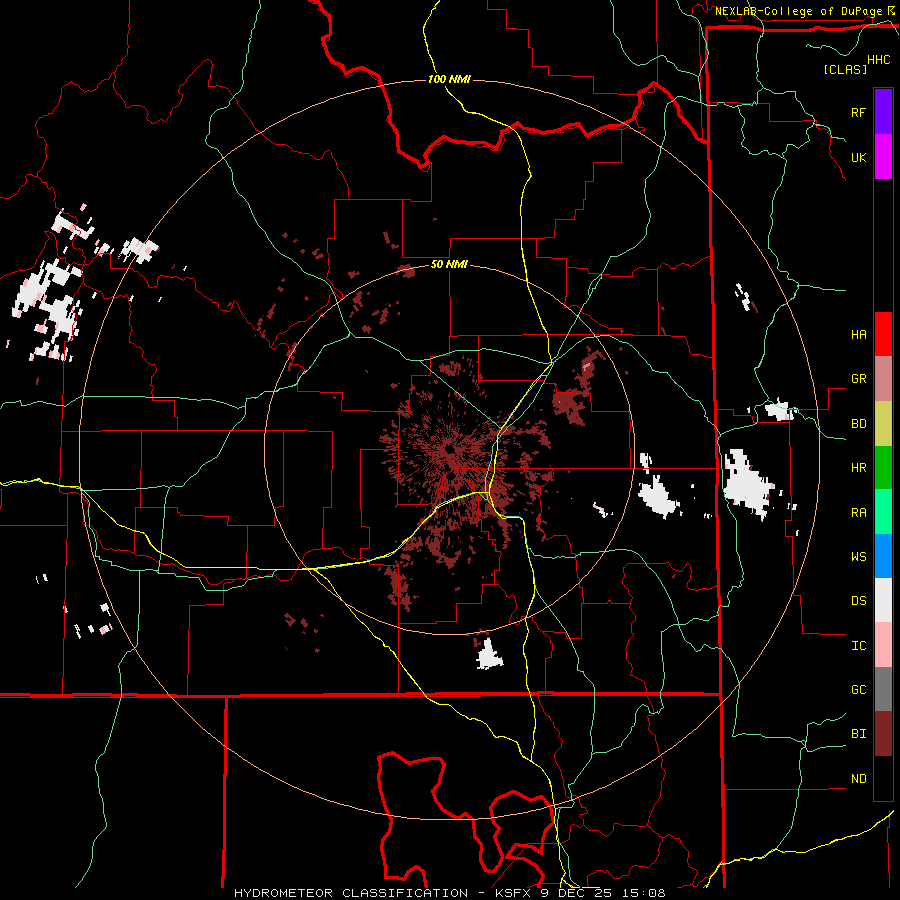
Task: Select the BD yellow legend swatch
Action: (883, 424)
